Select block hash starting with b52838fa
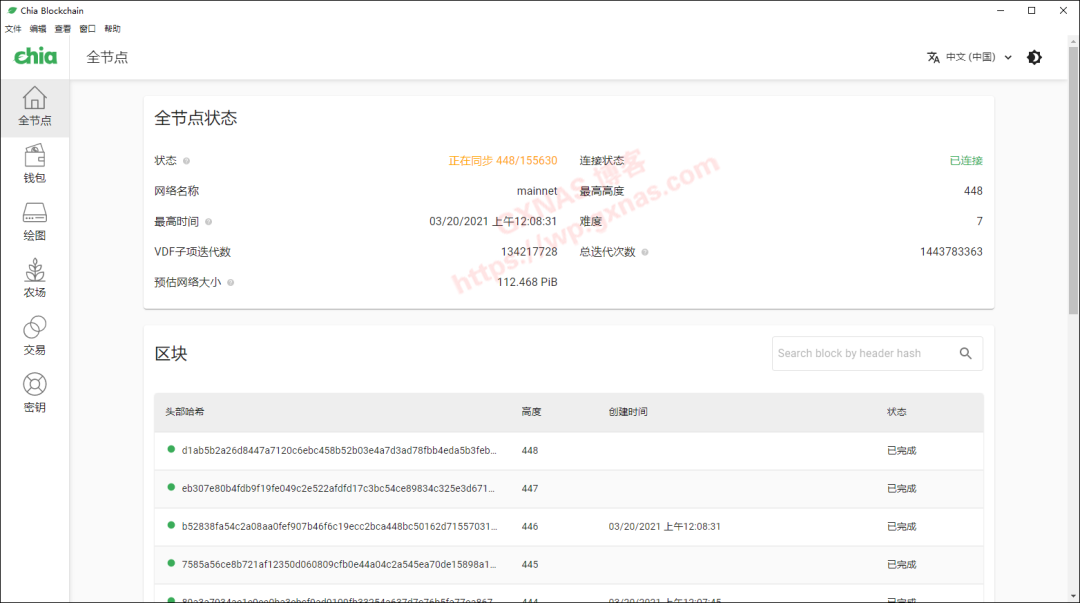Viewport: 1080px width, 603px height. tap(338, 526)
